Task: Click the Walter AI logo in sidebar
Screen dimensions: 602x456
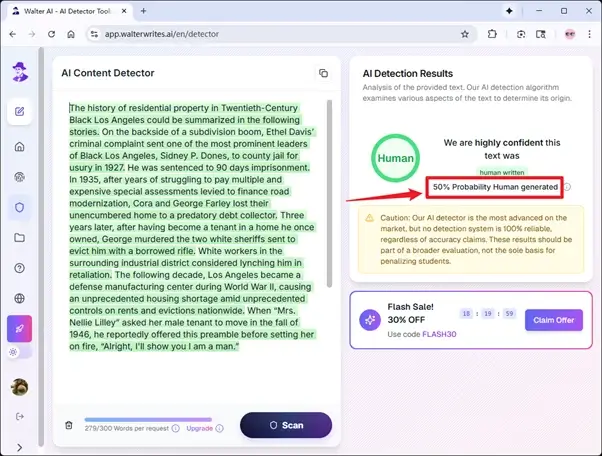Action: tap(20, 72)
